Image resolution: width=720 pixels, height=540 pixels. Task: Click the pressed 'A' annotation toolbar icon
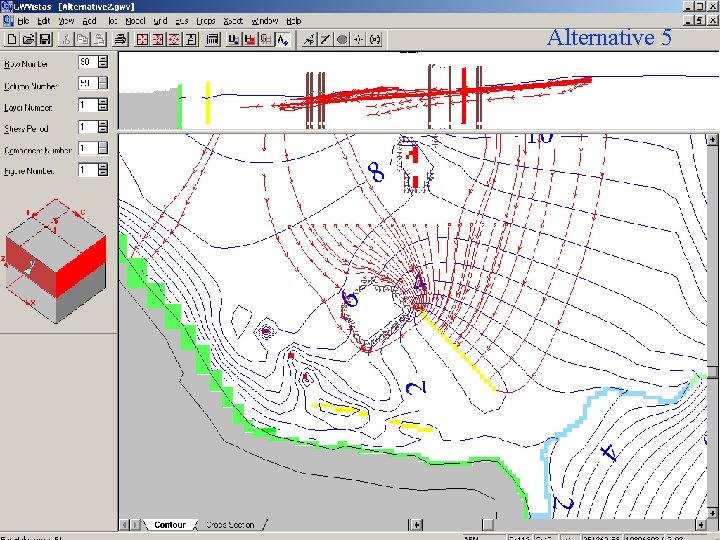[x=283, y=39]
